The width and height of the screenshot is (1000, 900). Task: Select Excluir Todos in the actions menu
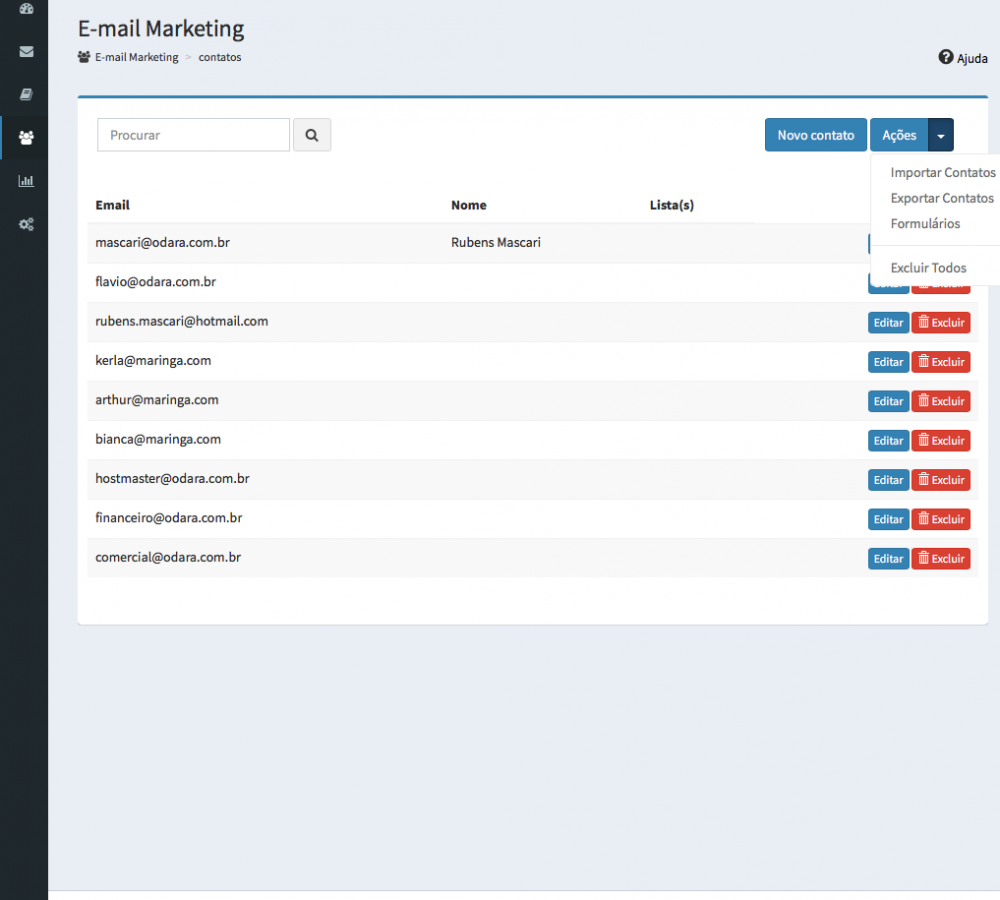928,268
